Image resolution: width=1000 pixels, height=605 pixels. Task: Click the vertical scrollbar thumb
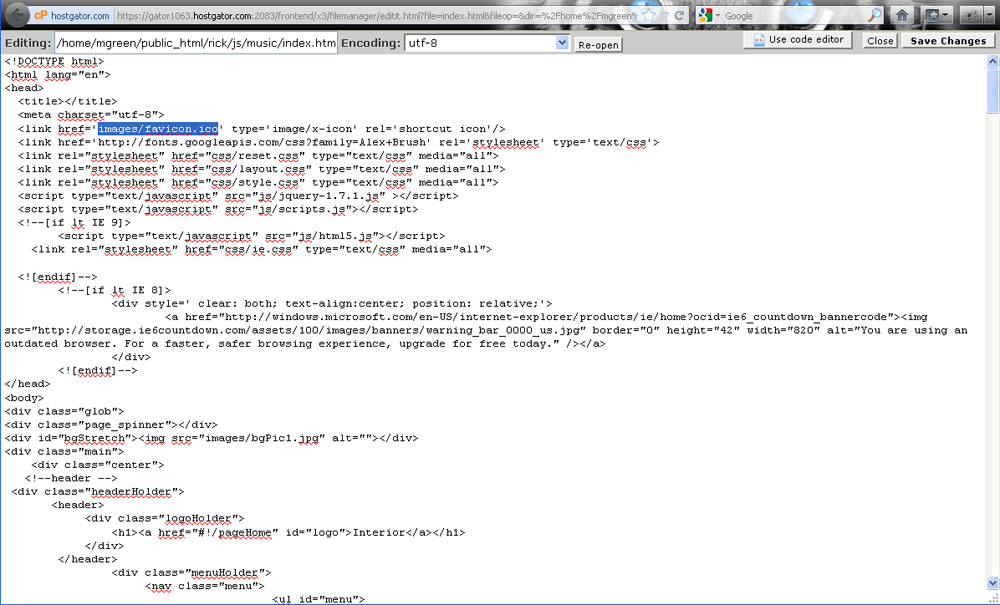point(992,91)
